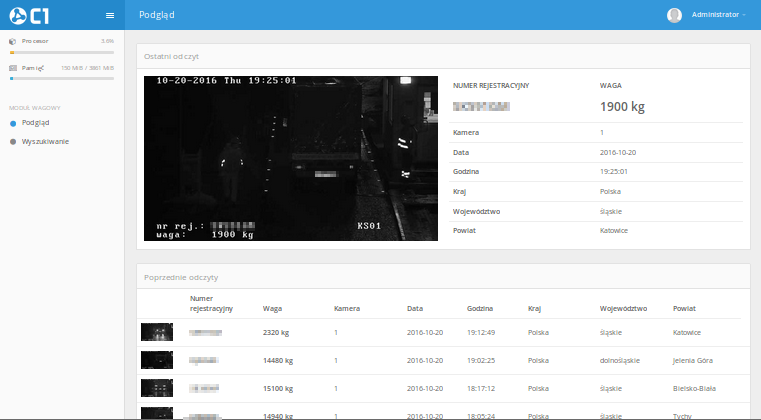The width and height of the screenshot is (761, 420).
Task: Click the Bielsko-Biała county cell
Action: click(x=694, y=388)
